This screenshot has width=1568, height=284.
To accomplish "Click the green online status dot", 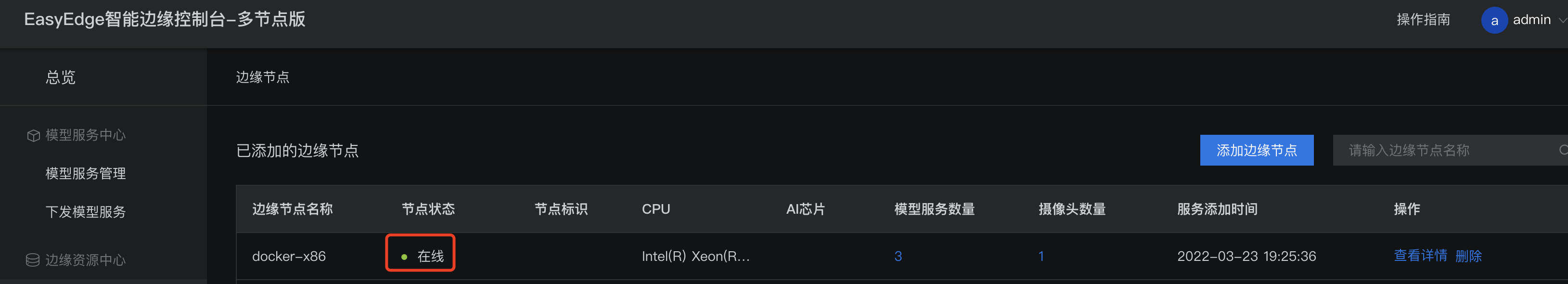I will [x=404, y=257].
